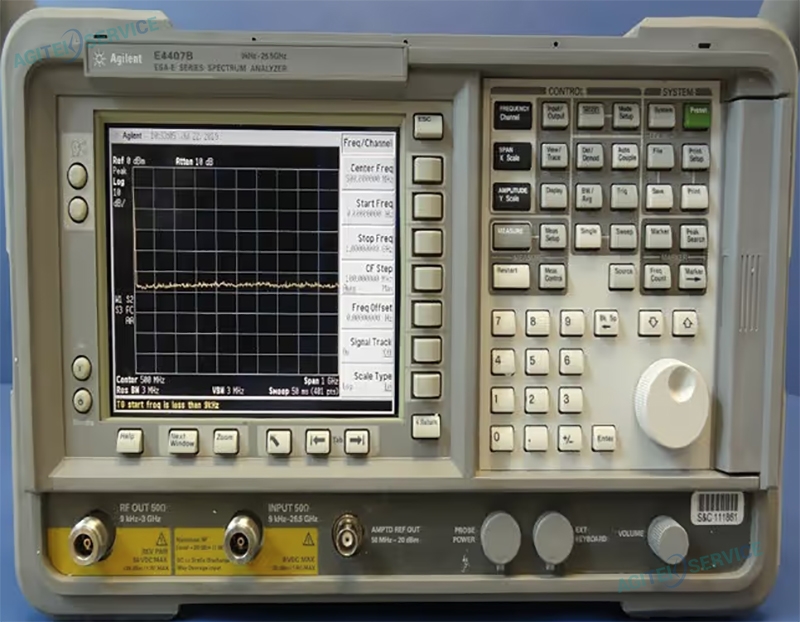This screenshot has height=622, width=800.
Task: Push the green Preset key
Action: coord(697,115)
